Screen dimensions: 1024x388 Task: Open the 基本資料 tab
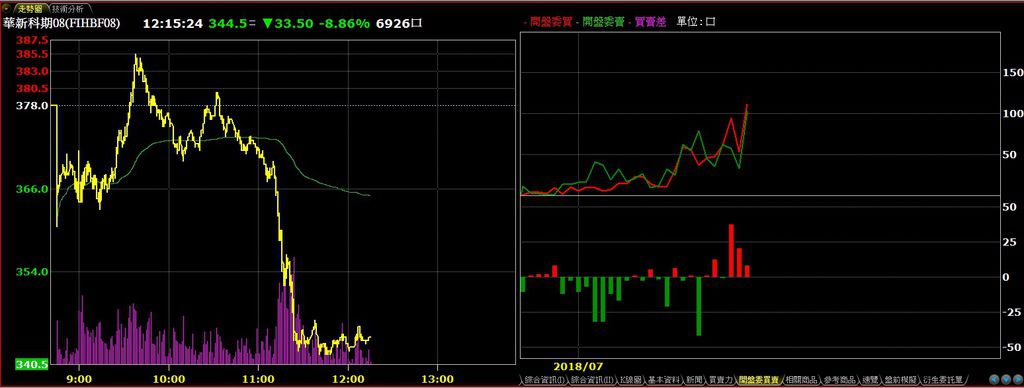click(x=665, y=380)
